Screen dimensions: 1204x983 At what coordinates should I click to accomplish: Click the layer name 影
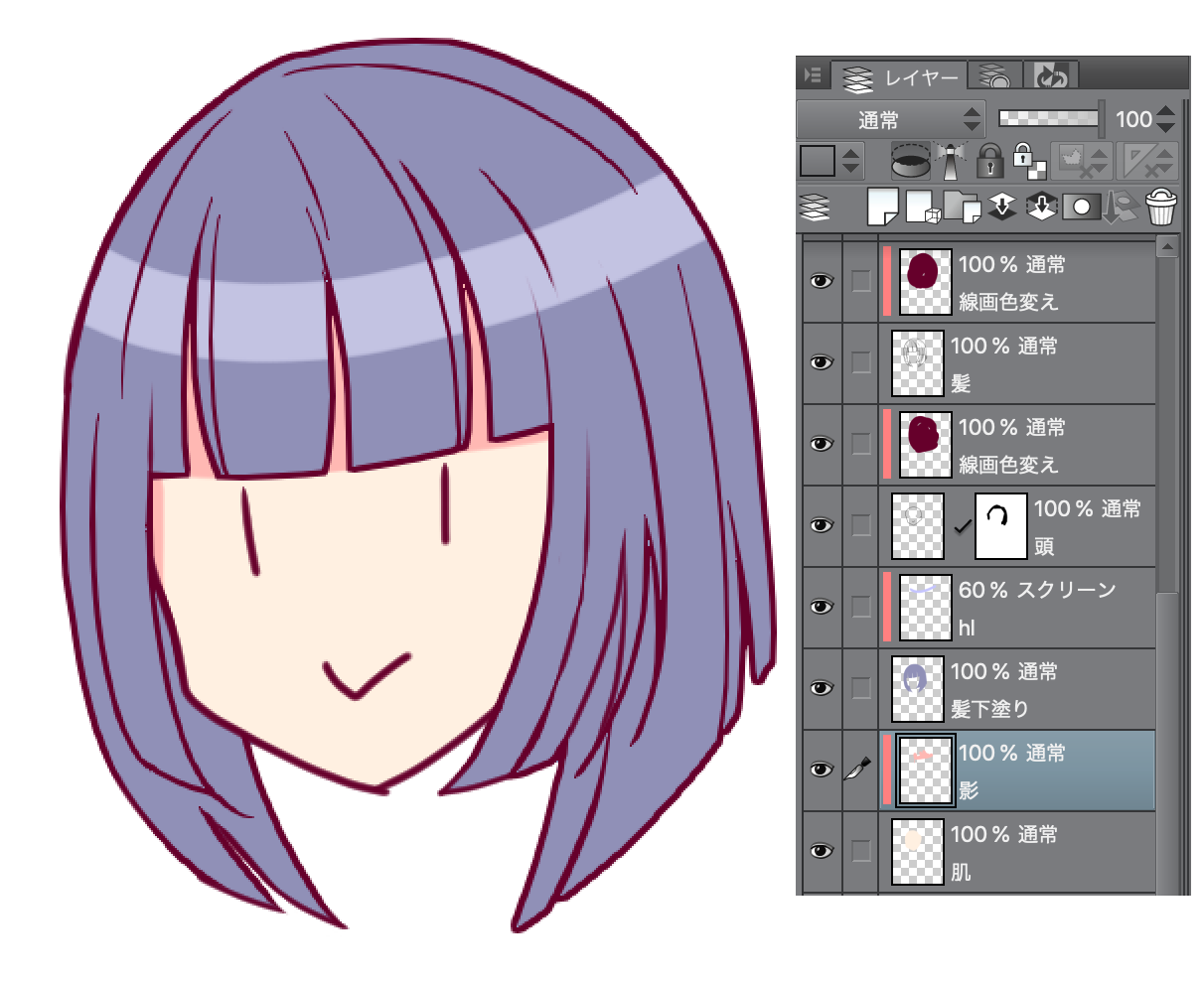[x=969, y=790]
